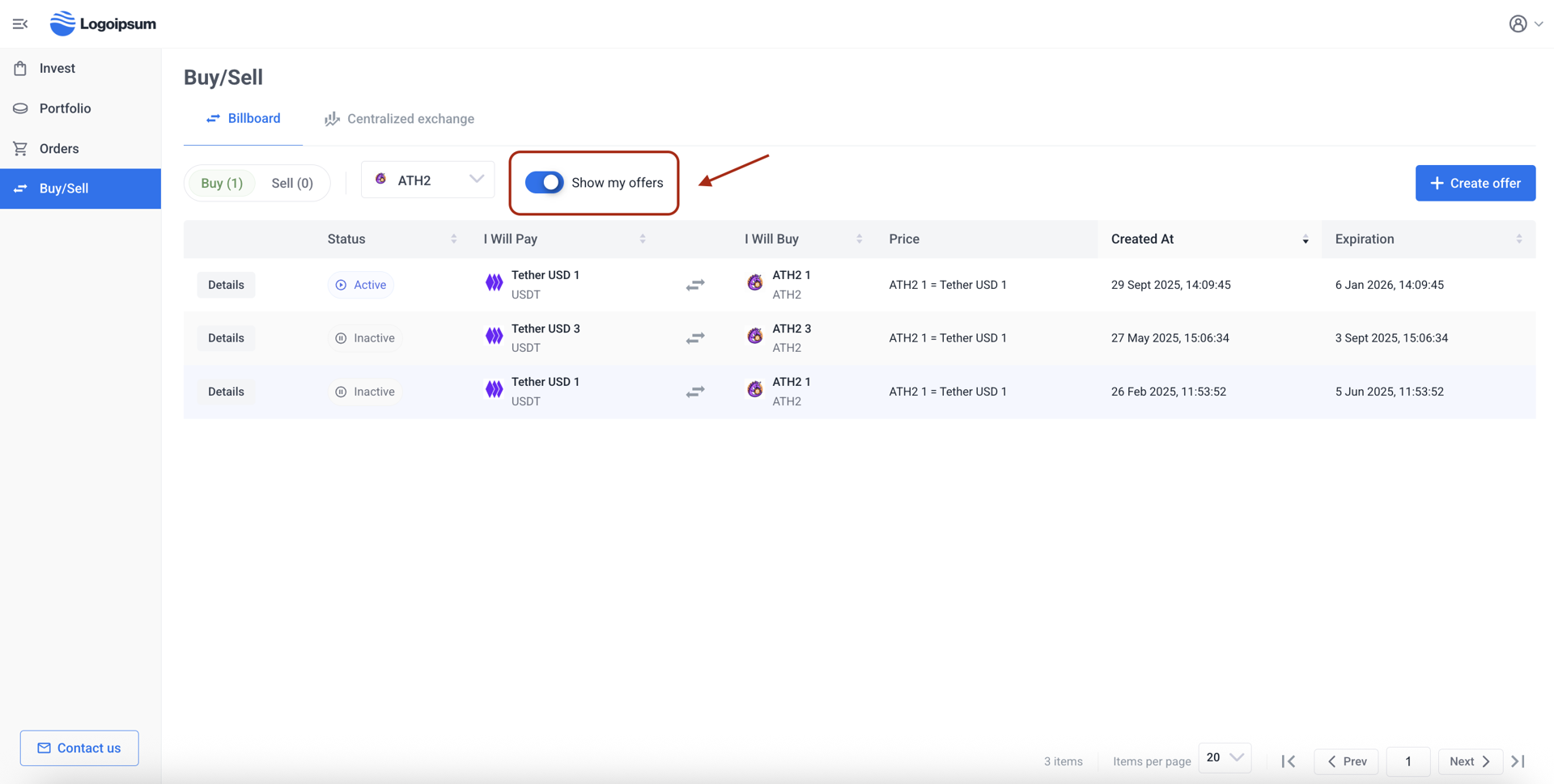Image resolution: width=1554 pixels, height=784 pixels.
Task: Select the Buy (1) filter option
Action: click(222, 183)
